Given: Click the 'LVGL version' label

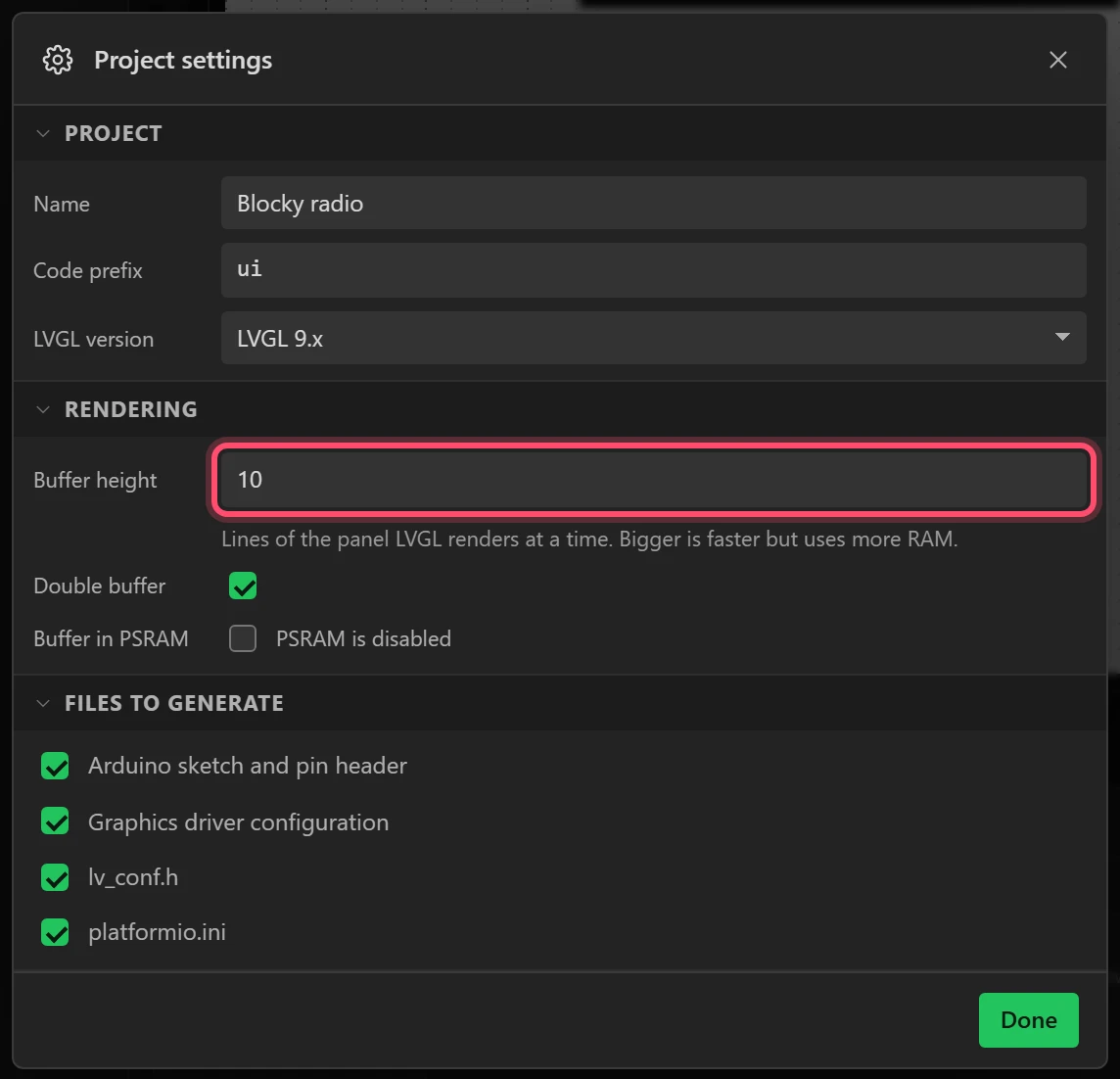Looking at the screenshot, I should click(x=94, y=339).
